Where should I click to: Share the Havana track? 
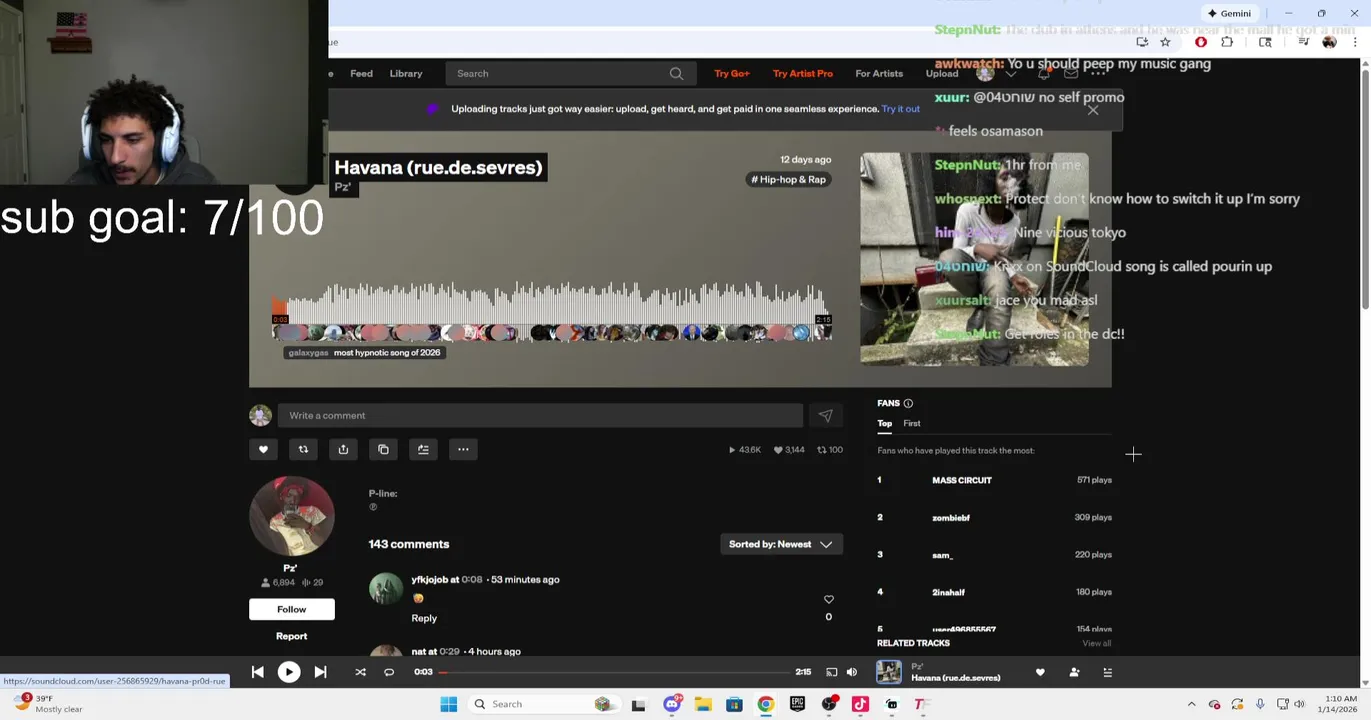pos(343,449)
